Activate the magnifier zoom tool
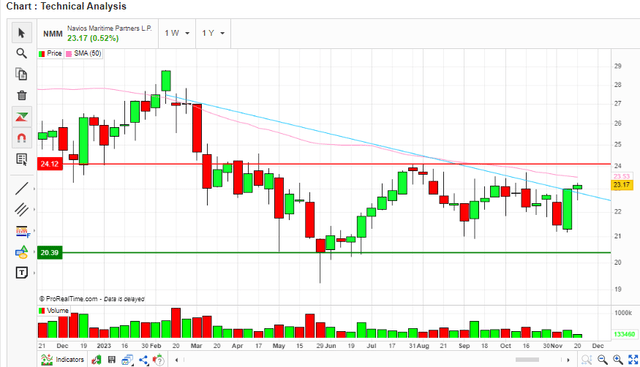This screenshot has height=367, width=640. tap(22, 53)
